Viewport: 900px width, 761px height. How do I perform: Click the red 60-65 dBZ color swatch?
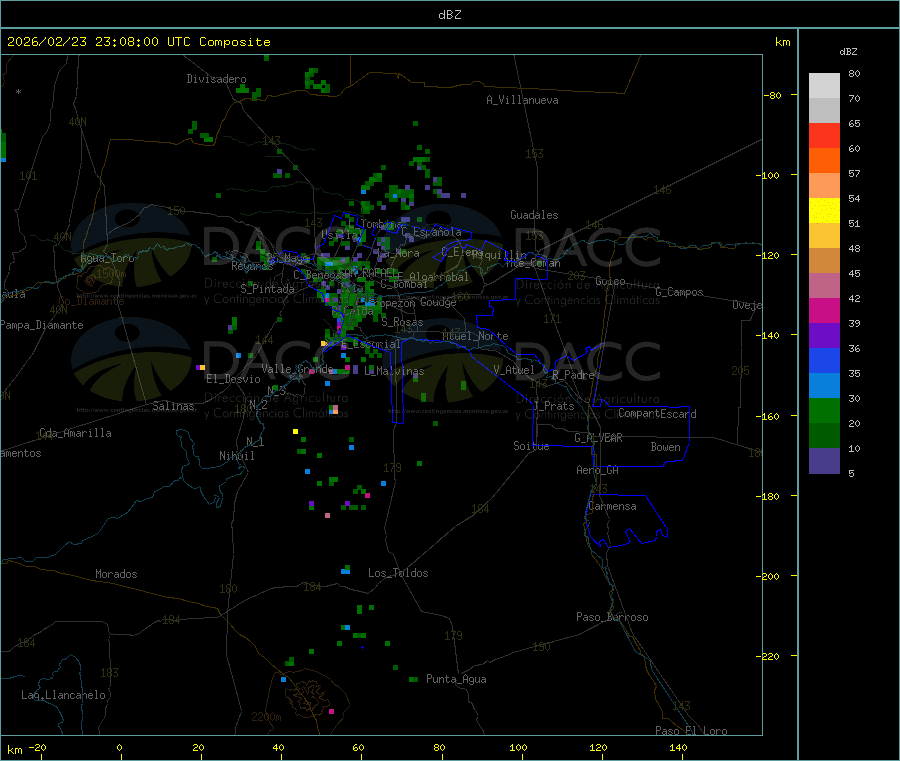pyautogui.click(x=824, y=135)
